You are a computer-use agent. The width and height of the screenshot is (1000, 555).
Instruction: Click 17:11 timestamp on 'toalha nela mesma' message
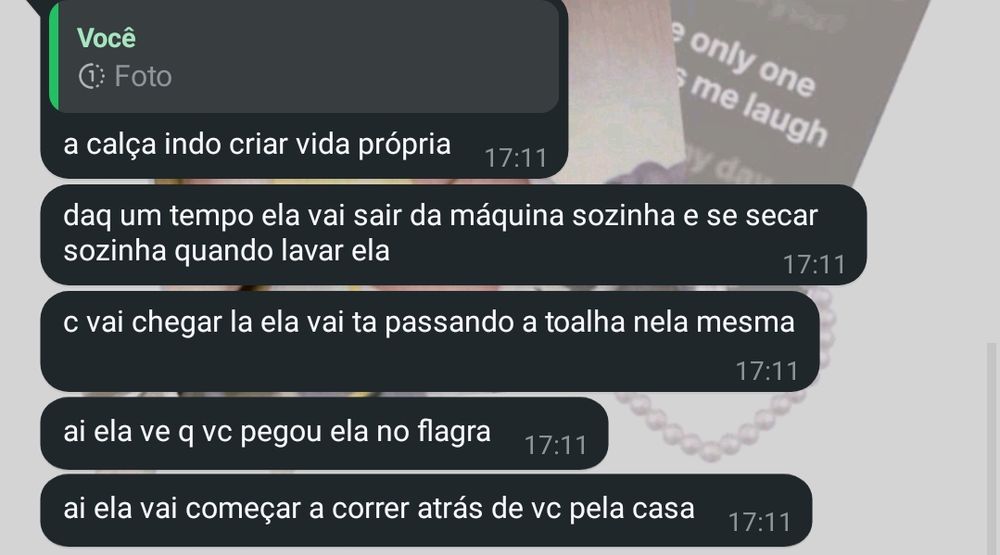(767, 371)
